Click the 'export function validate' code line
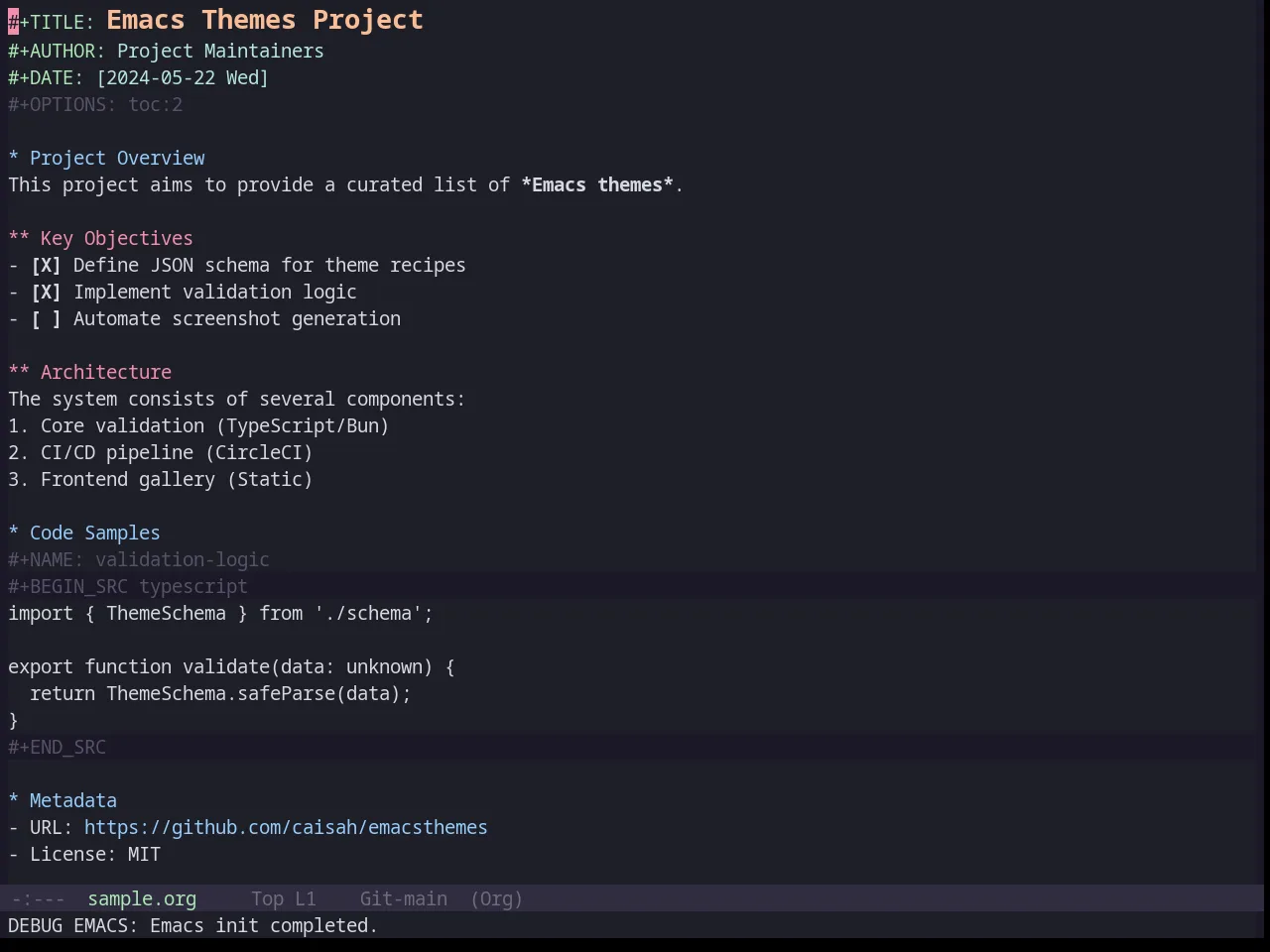The height and width of the screenshot is (952, 1270). click(231, 666)
